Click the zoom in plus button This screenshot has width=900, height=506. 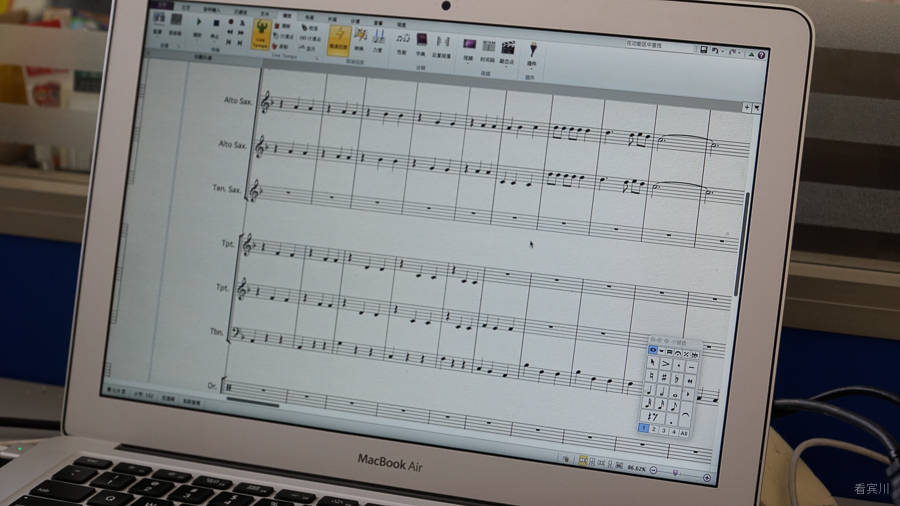707,477
